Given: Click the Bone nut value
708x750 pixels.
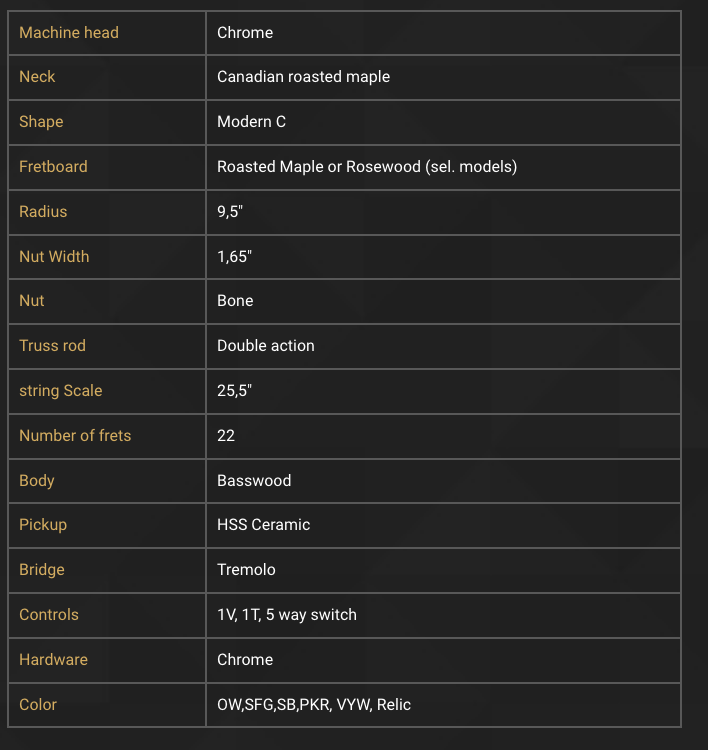Looking at the screenshot, I should coord(235,300).
